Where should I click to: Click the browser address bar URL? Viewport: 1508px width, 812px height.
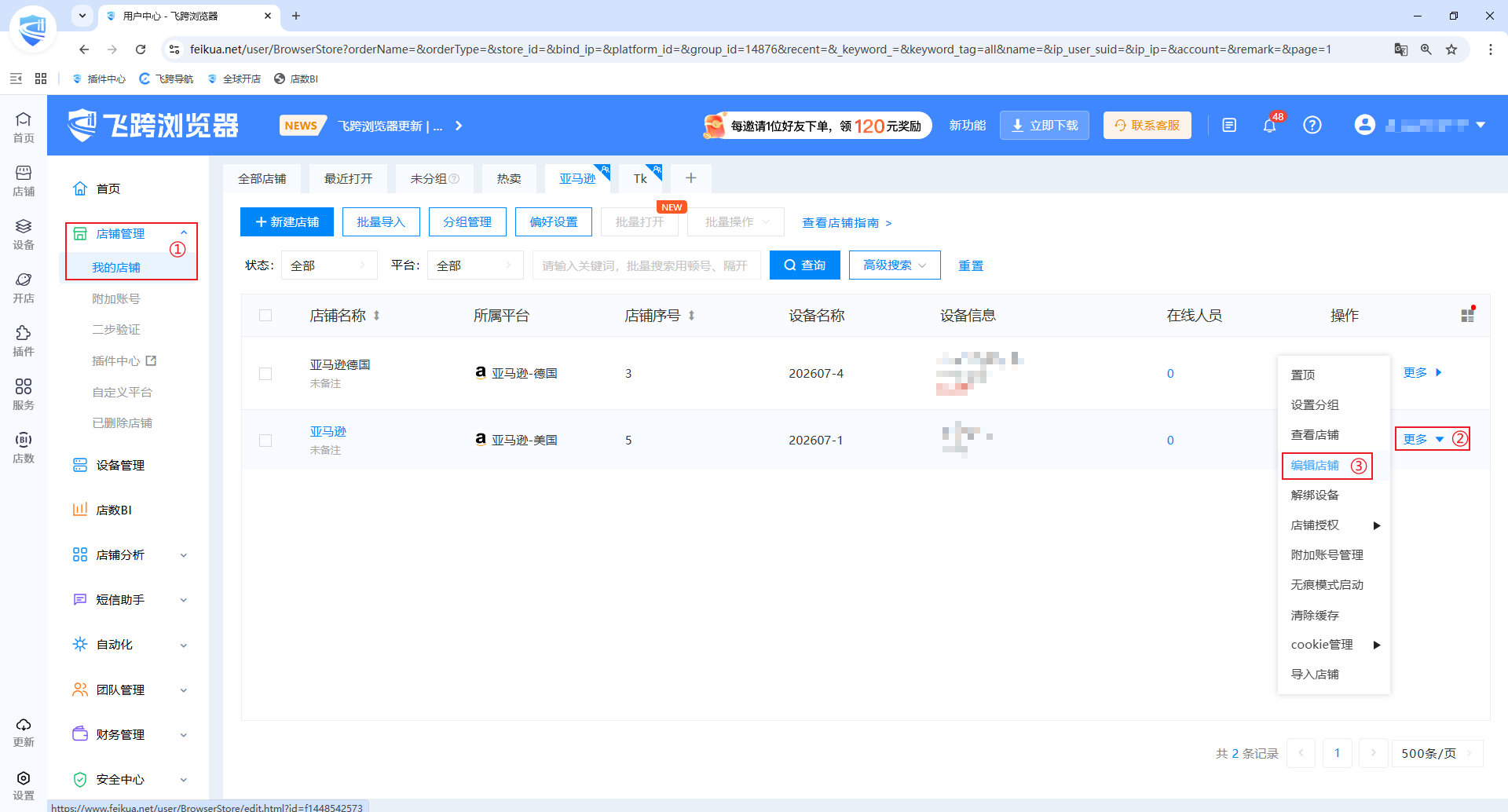[760, 49]
